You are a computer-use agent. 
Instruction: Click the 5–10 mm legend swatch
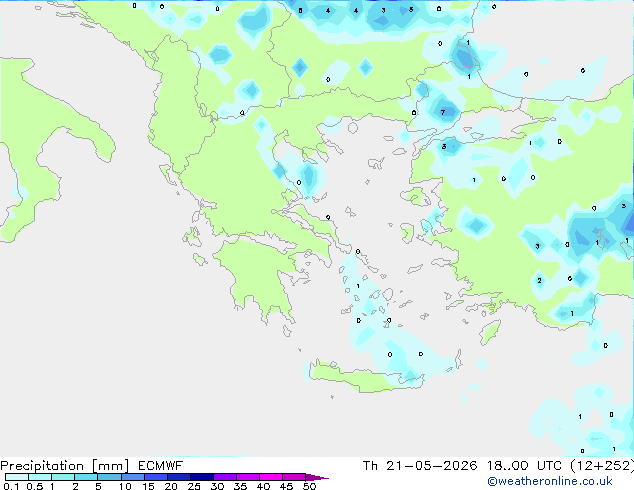[109, 477]
